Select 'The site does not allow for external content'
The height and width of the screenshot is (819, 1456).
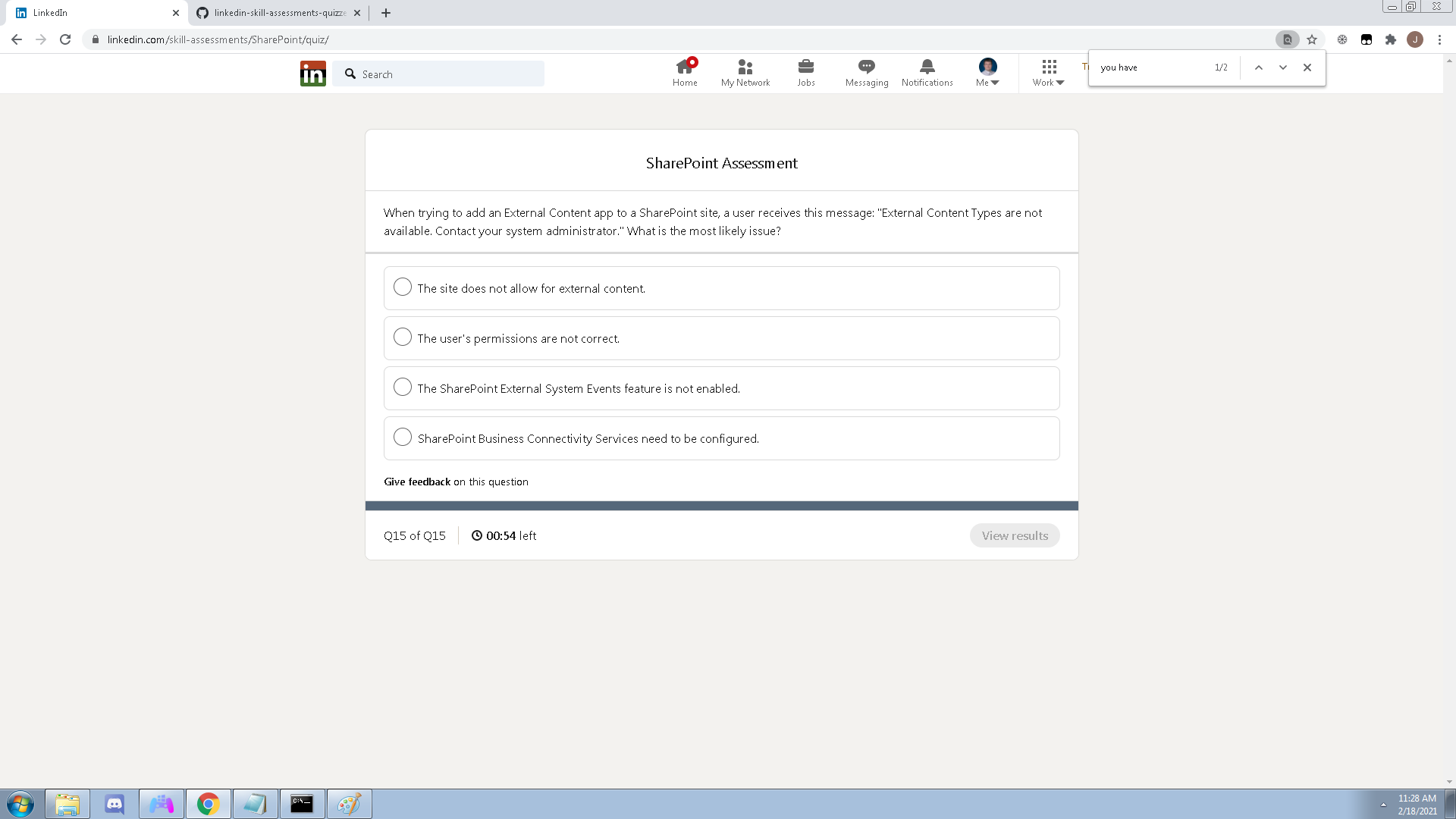(403, 287)
